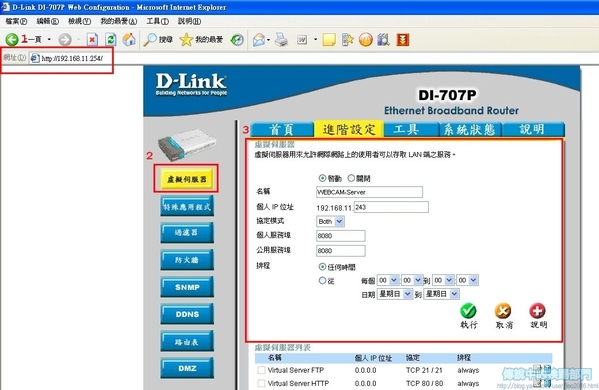The width and height of the screenshot is (599, 390).
Task: Switch to the 說明 (Help) router tab
Action: [x=533, y=129]
